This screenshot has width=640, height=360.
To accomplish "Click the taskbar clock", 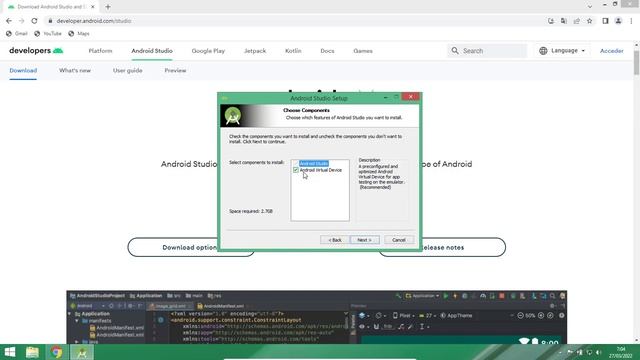I will 621,352.
